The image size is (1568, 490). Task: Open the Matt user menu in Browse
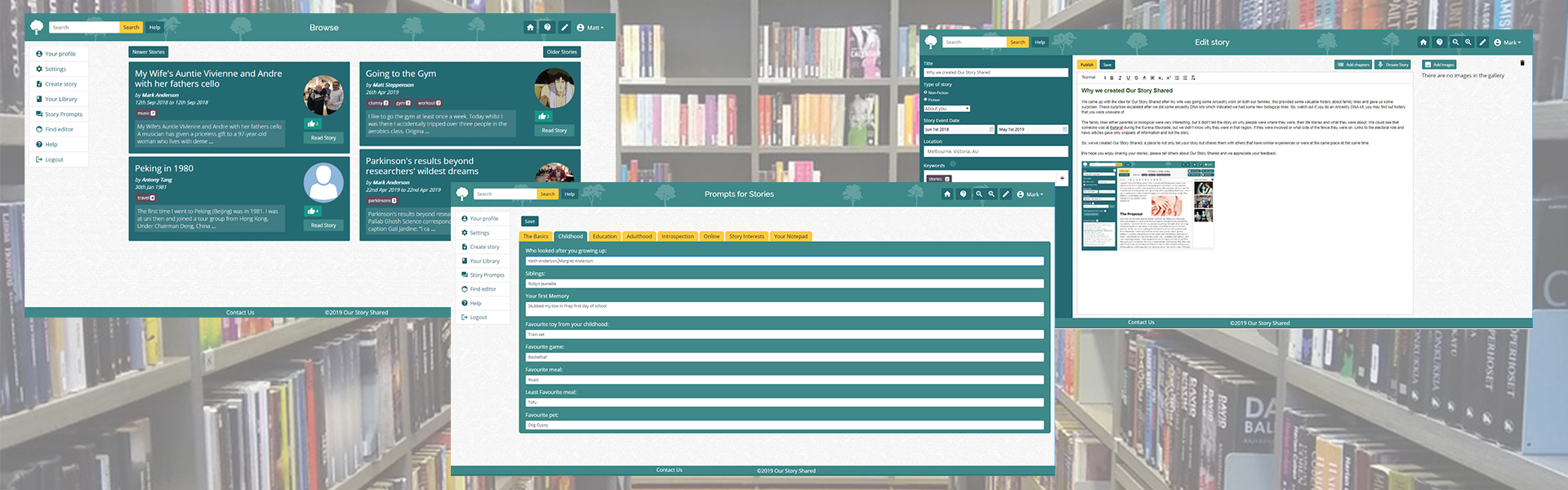point(590,28)
